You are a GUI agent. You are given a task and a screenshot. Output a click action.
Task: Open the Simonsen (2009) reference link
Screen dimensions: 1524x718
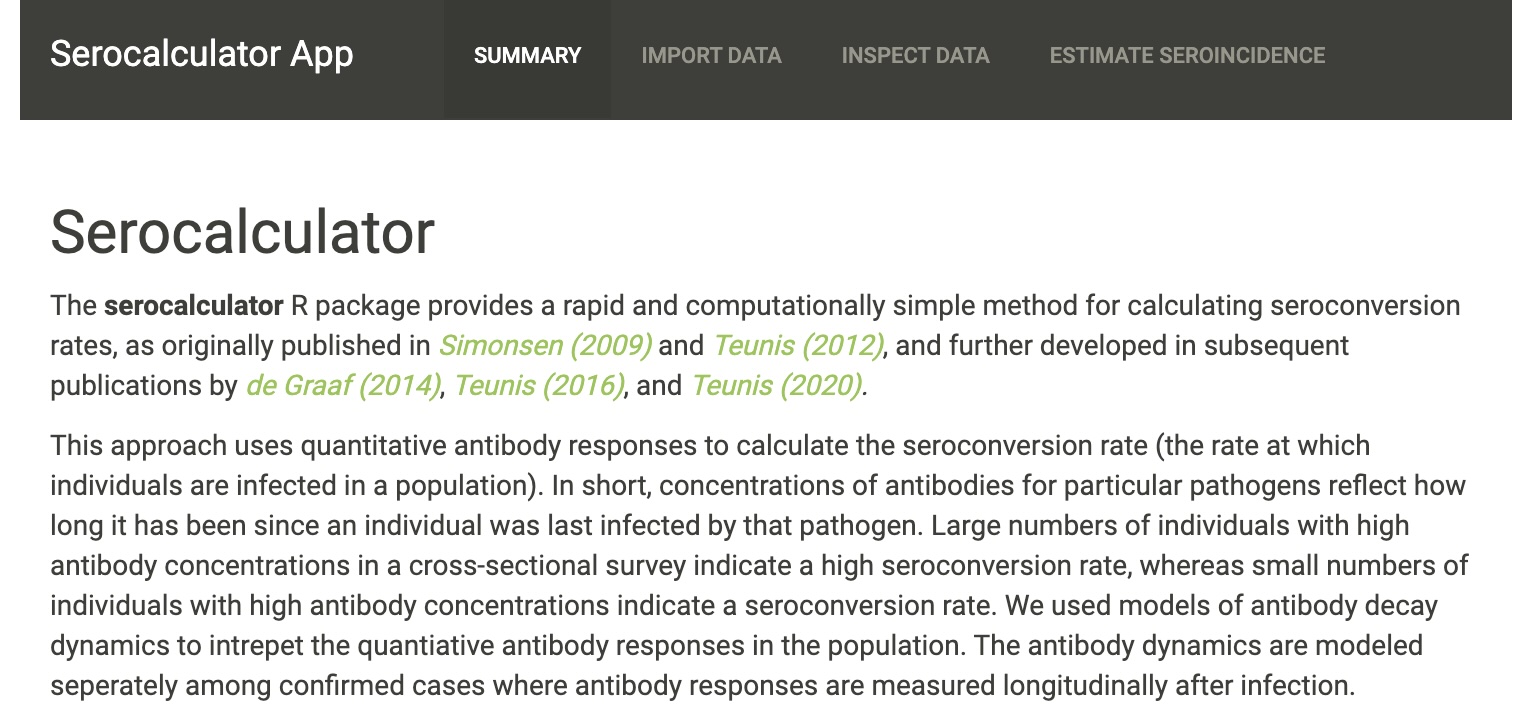pyautogui.click(x=545, y=346)
